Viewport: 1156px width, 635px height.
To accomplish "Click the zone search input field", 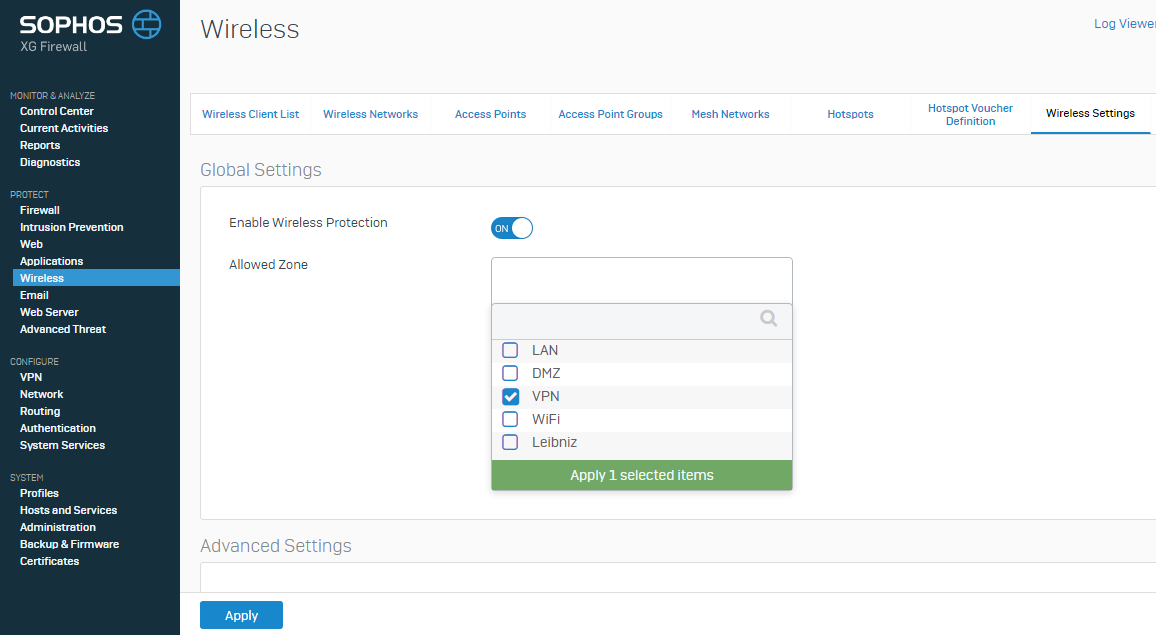I will click(620, 318).
